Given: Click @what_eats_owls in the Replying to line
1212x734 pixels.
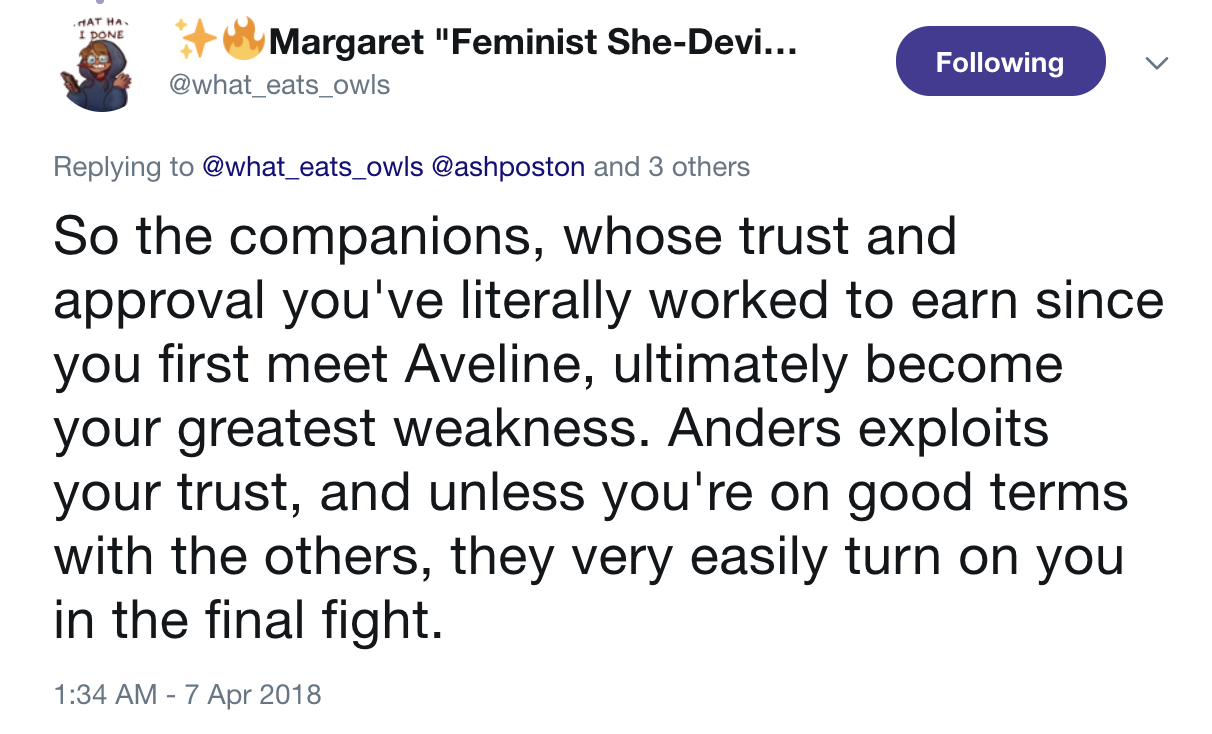Looking at the screenshot, I should pos(312,166).
